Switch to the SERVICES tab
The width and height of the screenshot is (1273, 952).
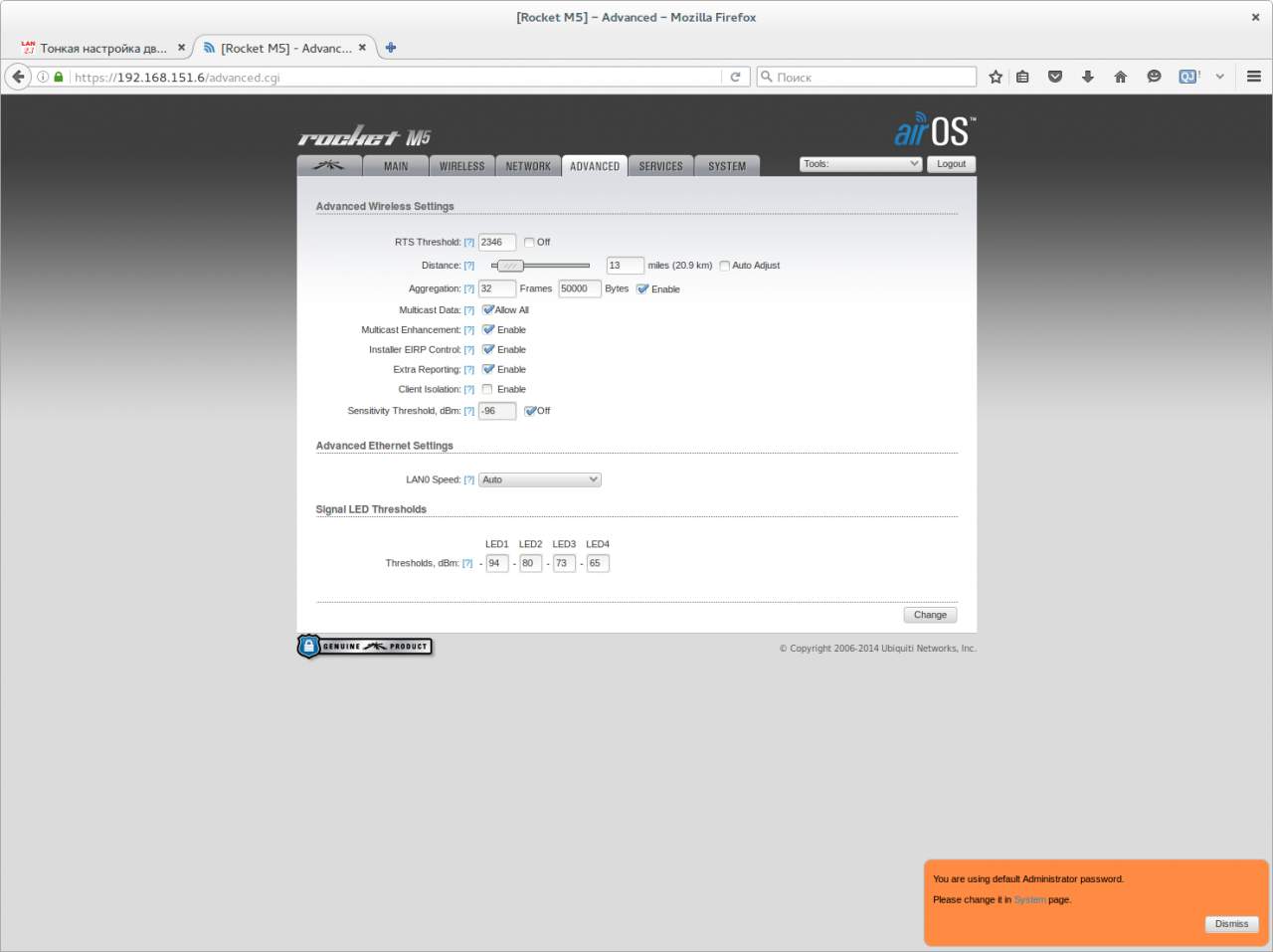[661, 166]
